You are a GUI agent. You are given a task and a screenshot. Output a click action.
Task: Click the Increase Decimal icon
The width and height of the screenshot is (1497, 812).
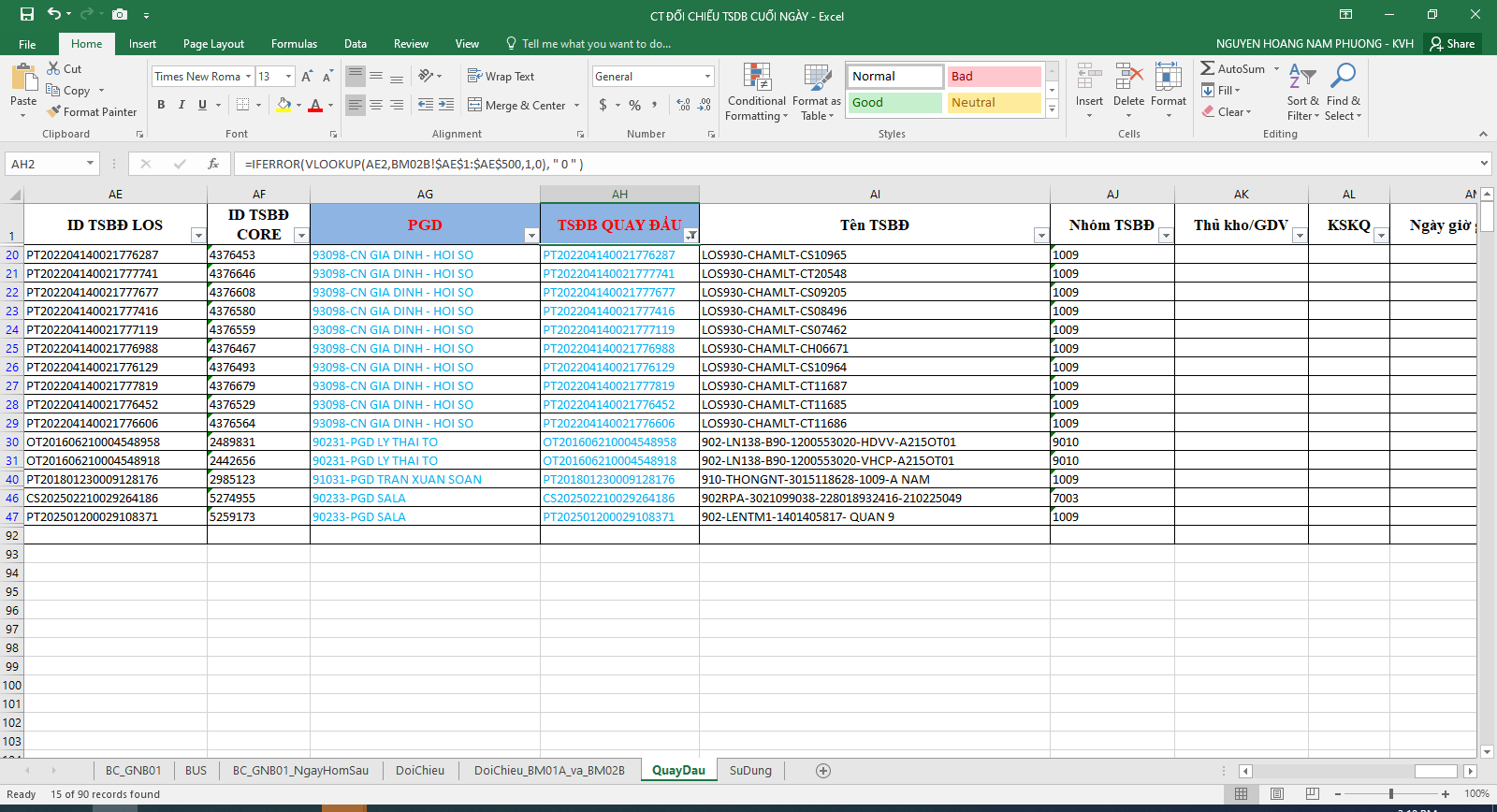[683, 105]
